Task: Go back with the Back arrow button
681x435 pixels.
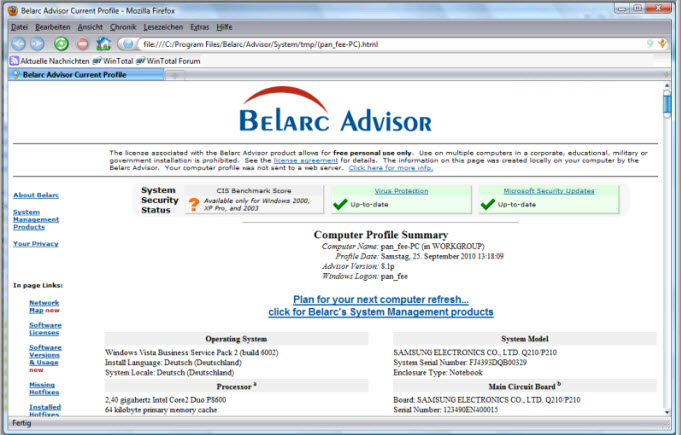Action: [18, 44]
